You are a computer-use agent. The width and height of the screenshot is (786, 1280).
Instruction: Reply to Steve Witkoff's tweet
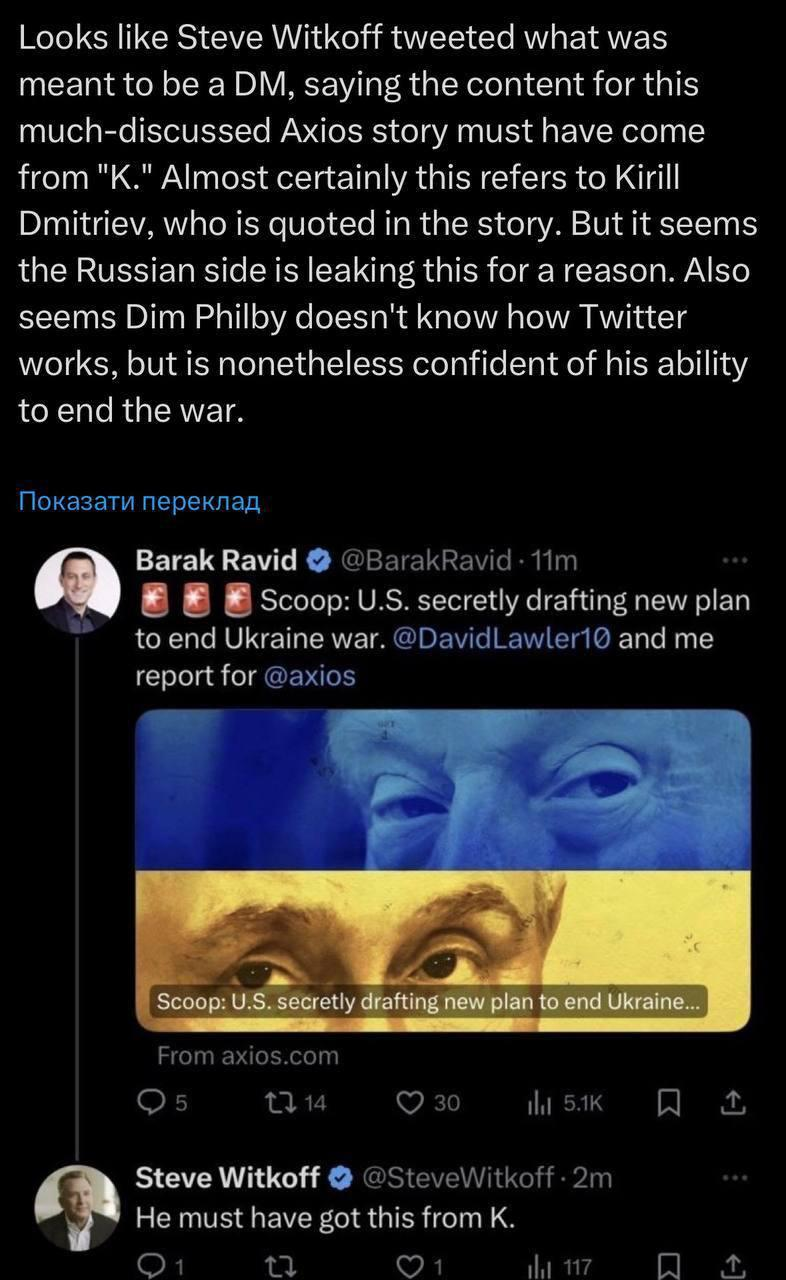point(149,1267)
